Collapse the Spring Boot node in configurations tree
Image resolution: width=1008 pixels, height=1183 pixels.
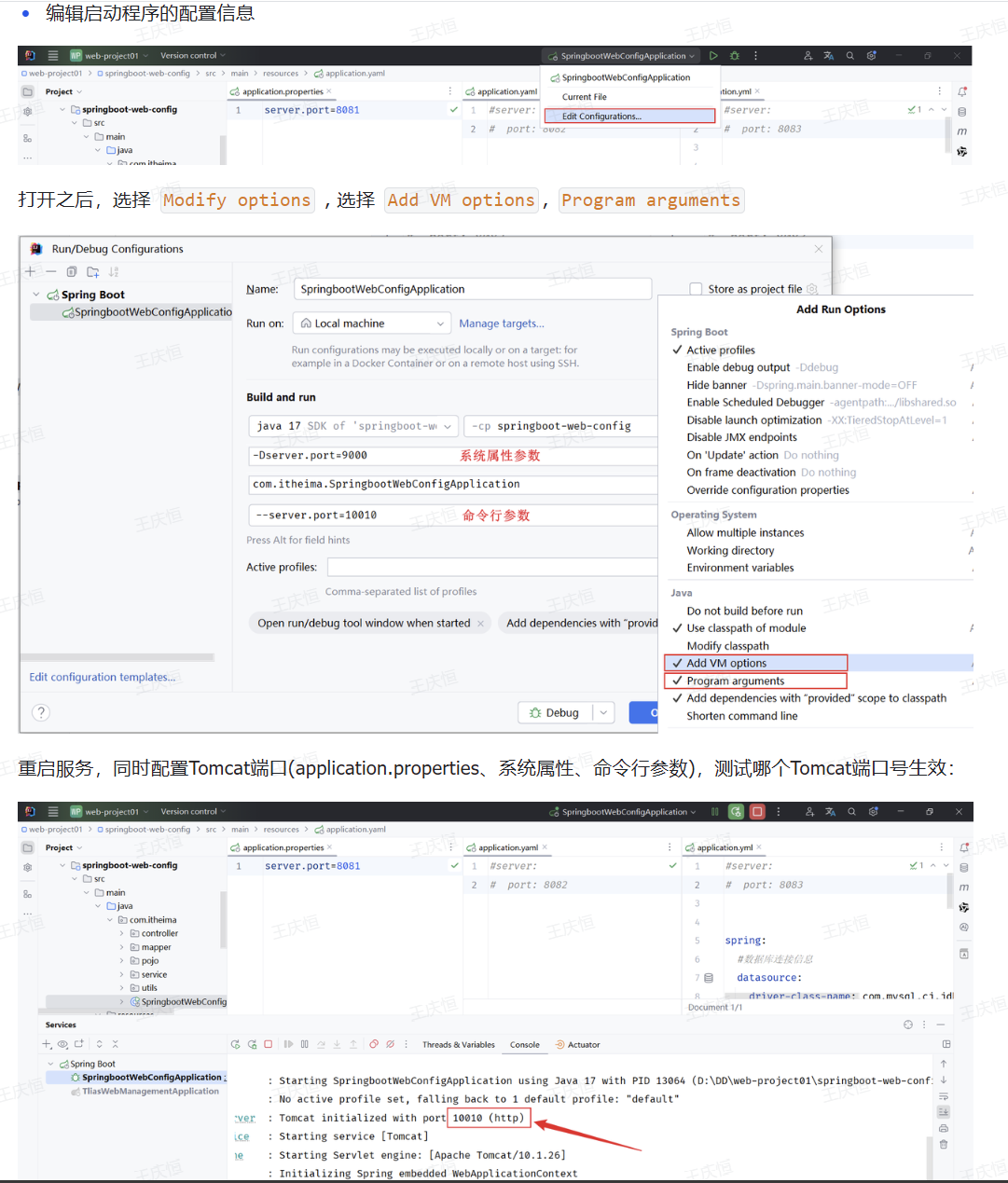pos(36,295)
